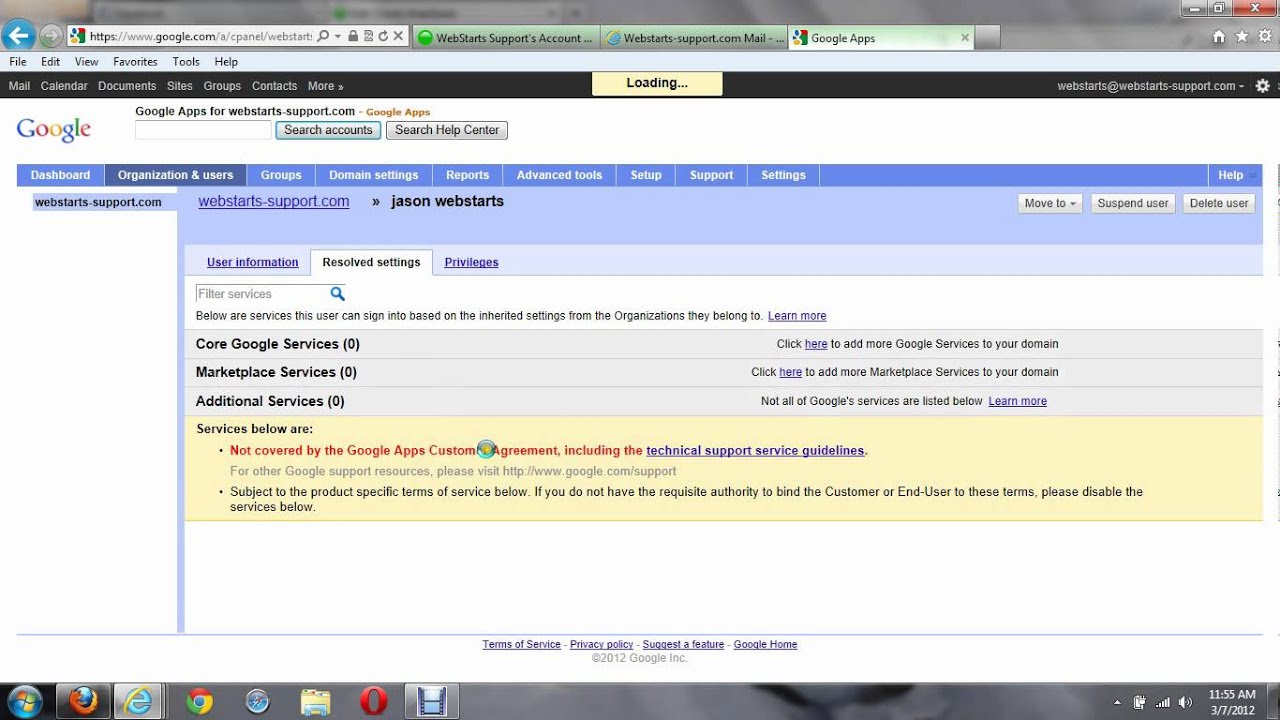The image size is (1280, 720).
Task: Click Learn more in Additional Services row
Action: coord(1017,401)
